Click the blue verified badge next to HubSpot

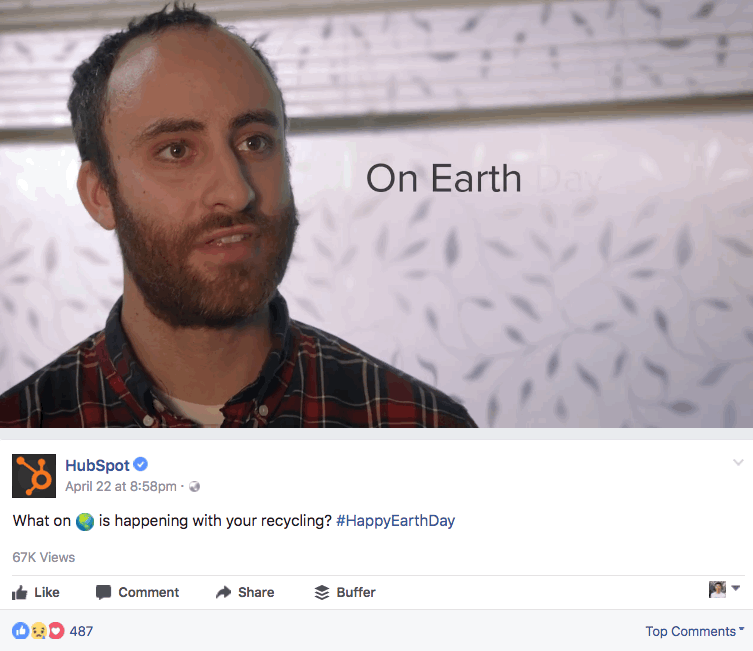click(140, 464)
